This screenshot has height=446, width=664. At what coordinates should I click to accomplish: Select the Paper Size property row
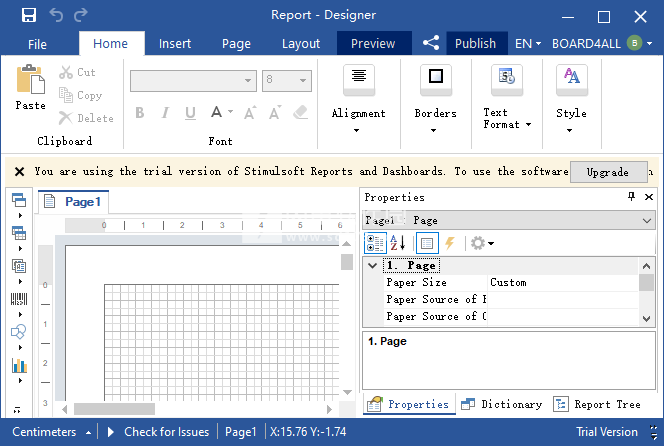click(511, 283)
